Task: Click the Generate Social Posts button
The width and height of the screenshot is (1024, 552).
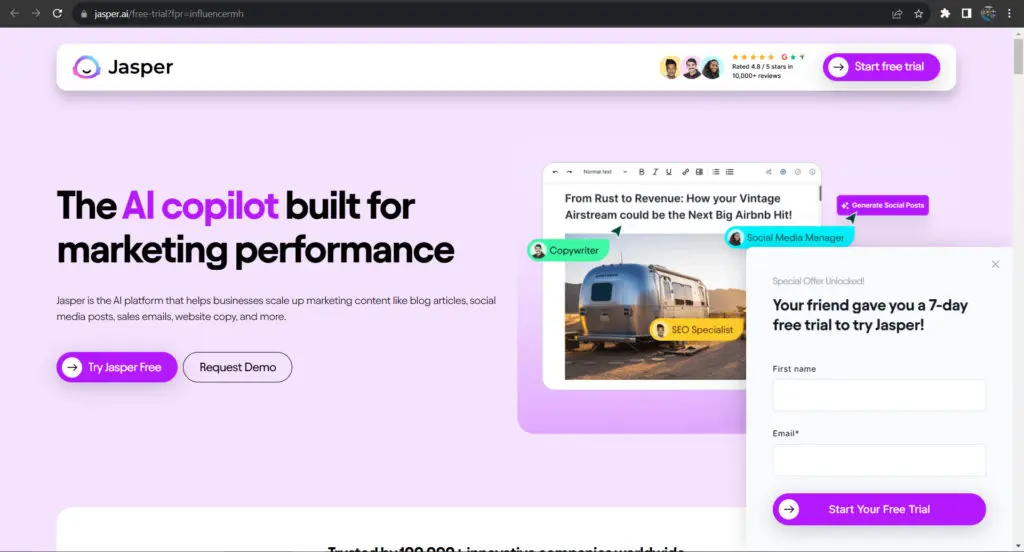Action: tap(882, 205)
